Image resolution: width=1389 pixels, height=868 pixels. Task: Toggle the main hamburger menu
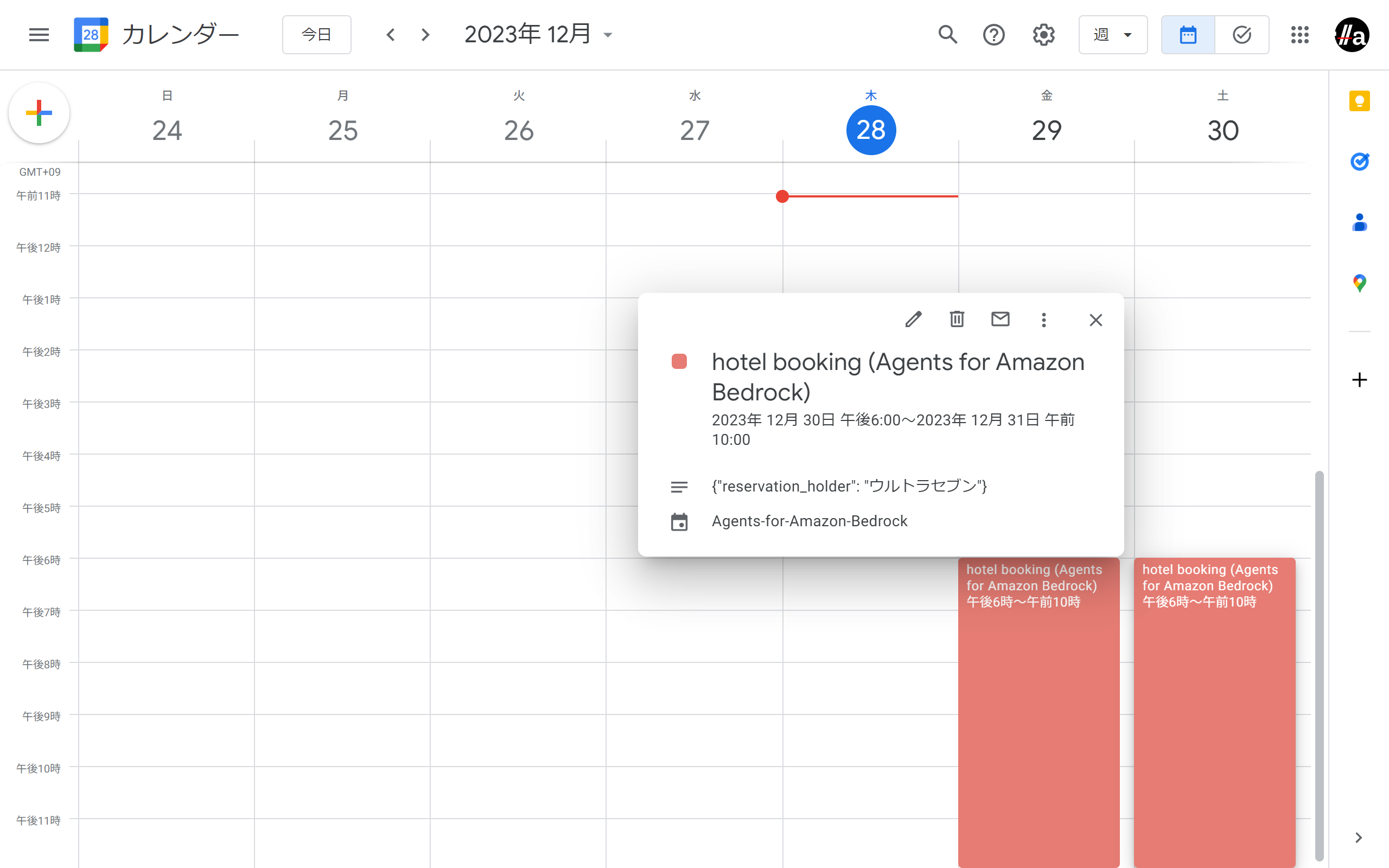(39, 35)
